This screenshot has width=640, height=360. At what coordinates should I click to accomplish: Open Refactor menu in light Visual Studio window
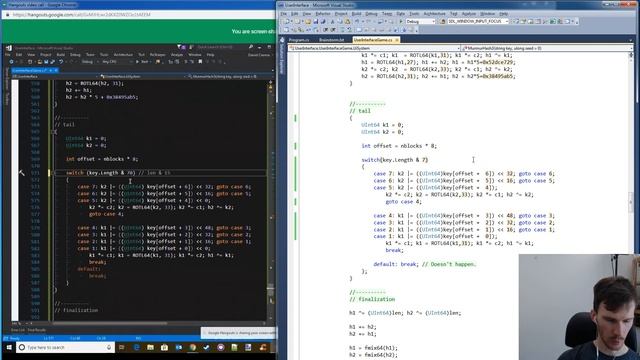(322, 14)
